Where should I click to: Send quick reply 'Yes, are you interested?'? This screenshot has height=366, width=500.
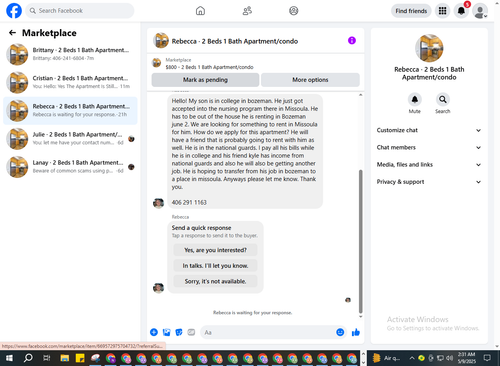(215, 250)
